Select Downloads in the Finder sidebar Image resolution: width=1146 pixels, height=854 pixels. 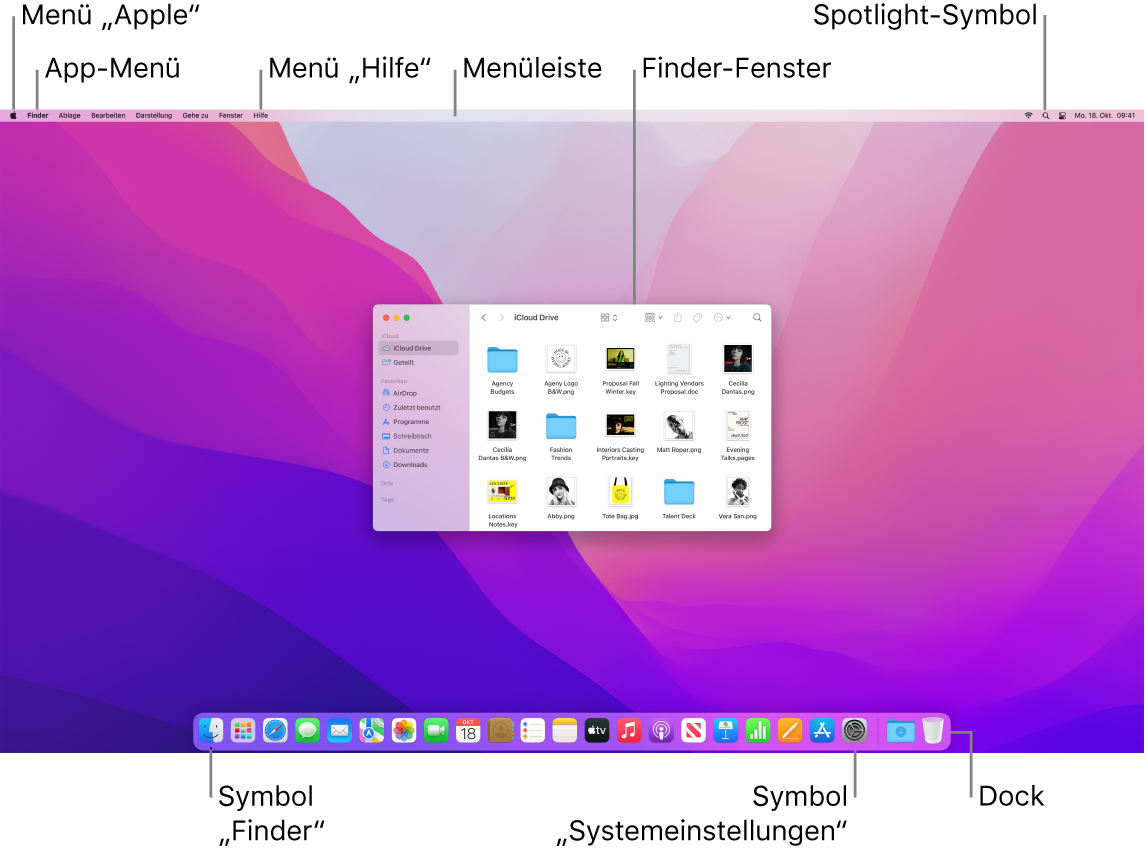coord(409,464)
